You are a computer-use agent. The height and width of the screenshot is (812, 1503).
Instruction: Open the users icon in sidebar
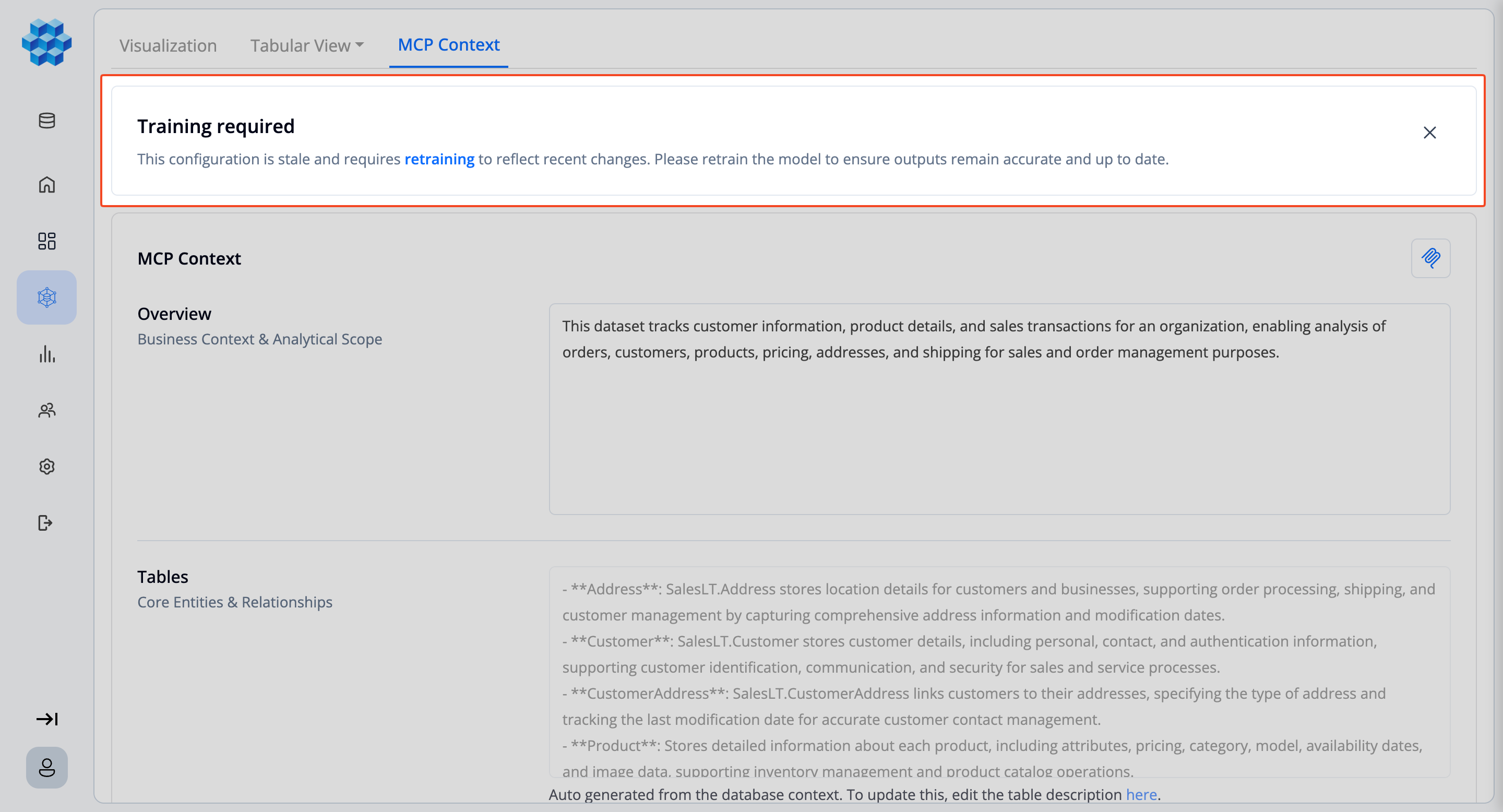46,410
